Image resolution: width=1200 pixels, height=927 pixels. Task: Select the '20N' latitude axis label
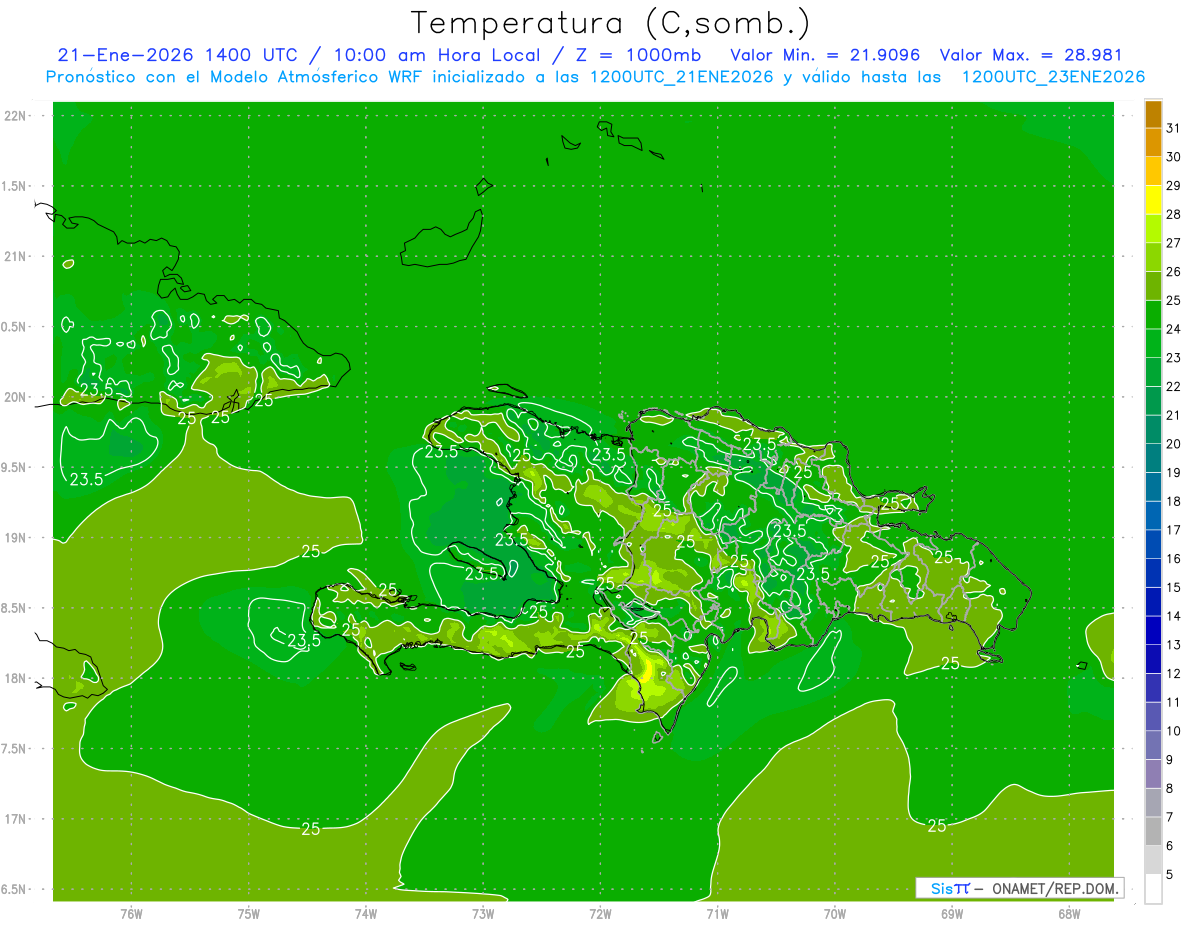point(15,397)
